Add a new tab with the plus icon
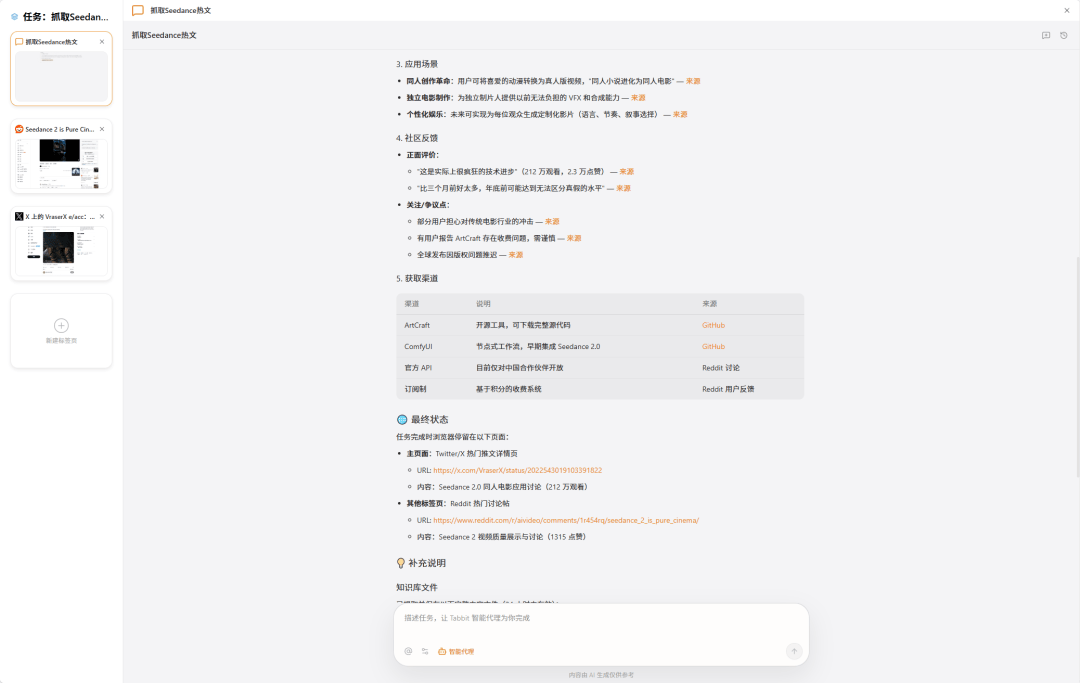Screen dimensions: 1080x683 click(x=61, y=326)
